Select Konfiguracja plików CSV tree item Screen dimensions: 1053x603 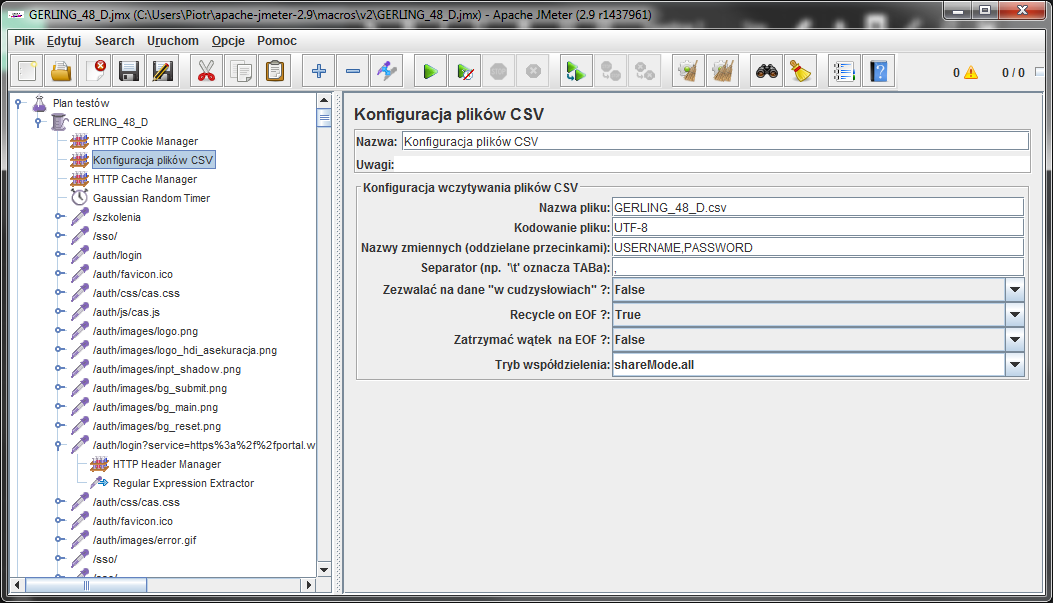[x=153, y=160]
